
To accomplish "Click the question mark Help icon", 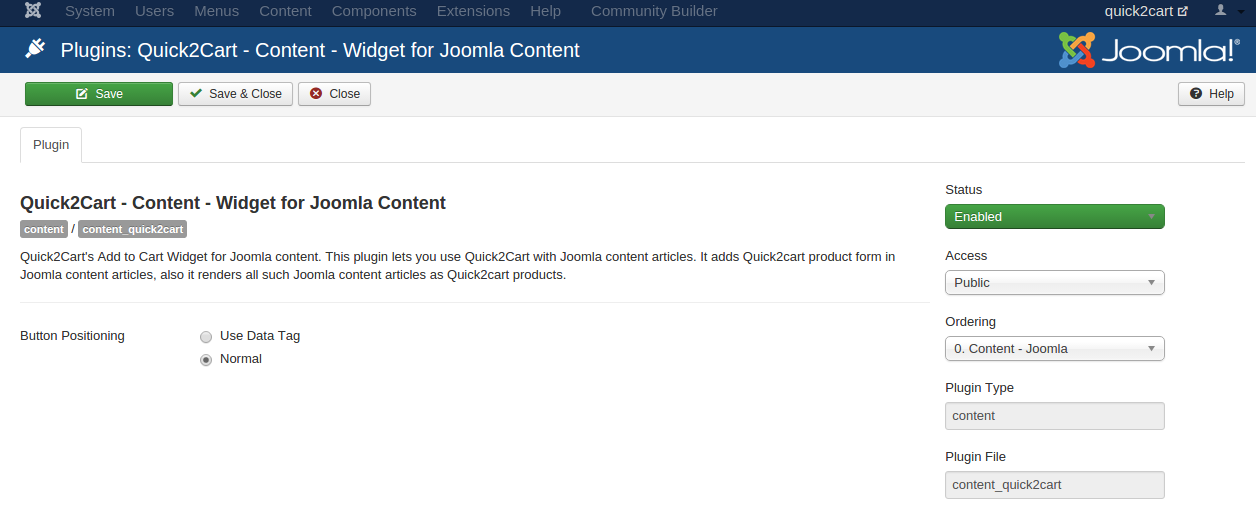I will [1196, 94].
